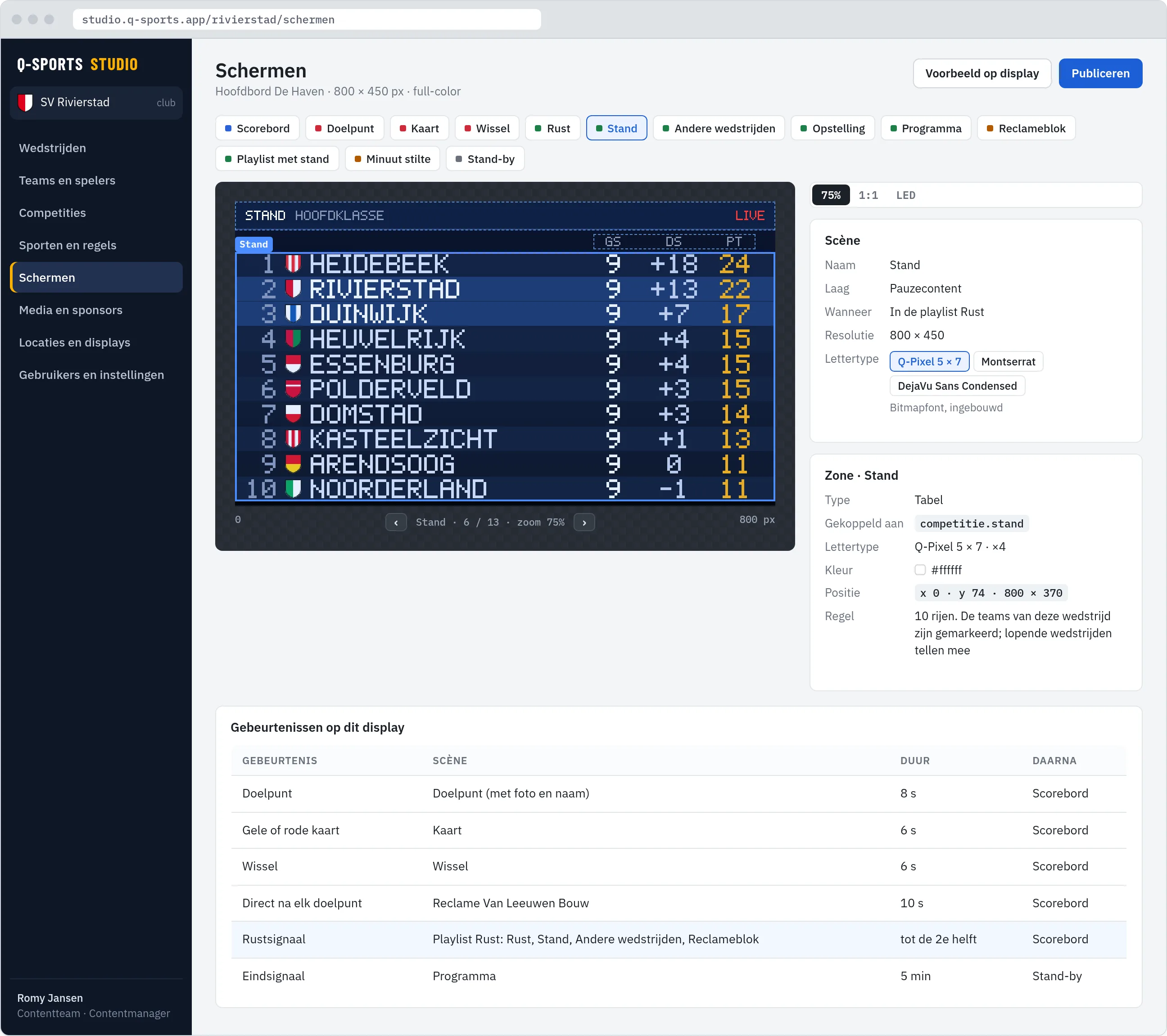The height and width of the screenshot is (1036, 1167).
Task: Choose the Montserrat font
Action: coord(1008,362)
